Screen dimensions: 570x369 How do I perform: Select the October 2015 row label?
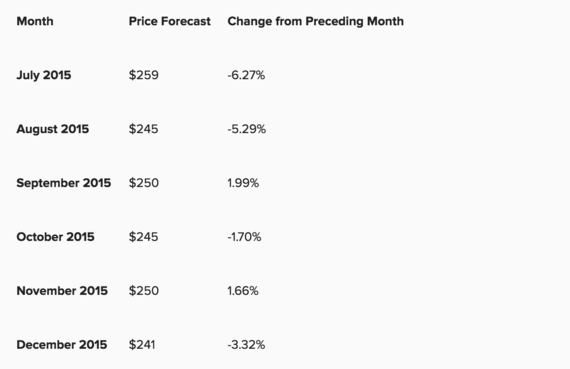click(x=55, y=237)
